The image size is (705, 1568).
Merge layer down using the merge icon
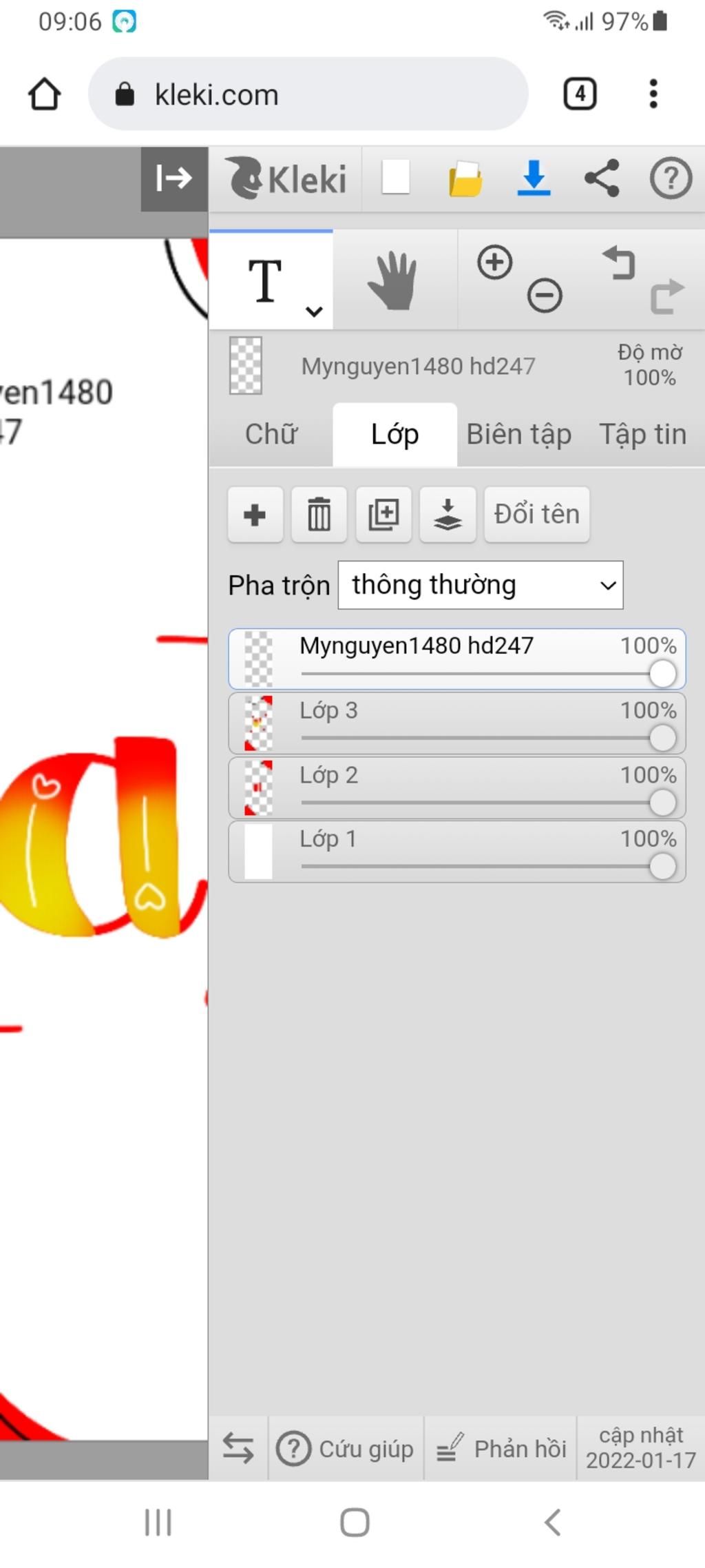click(x=448, y=515)
